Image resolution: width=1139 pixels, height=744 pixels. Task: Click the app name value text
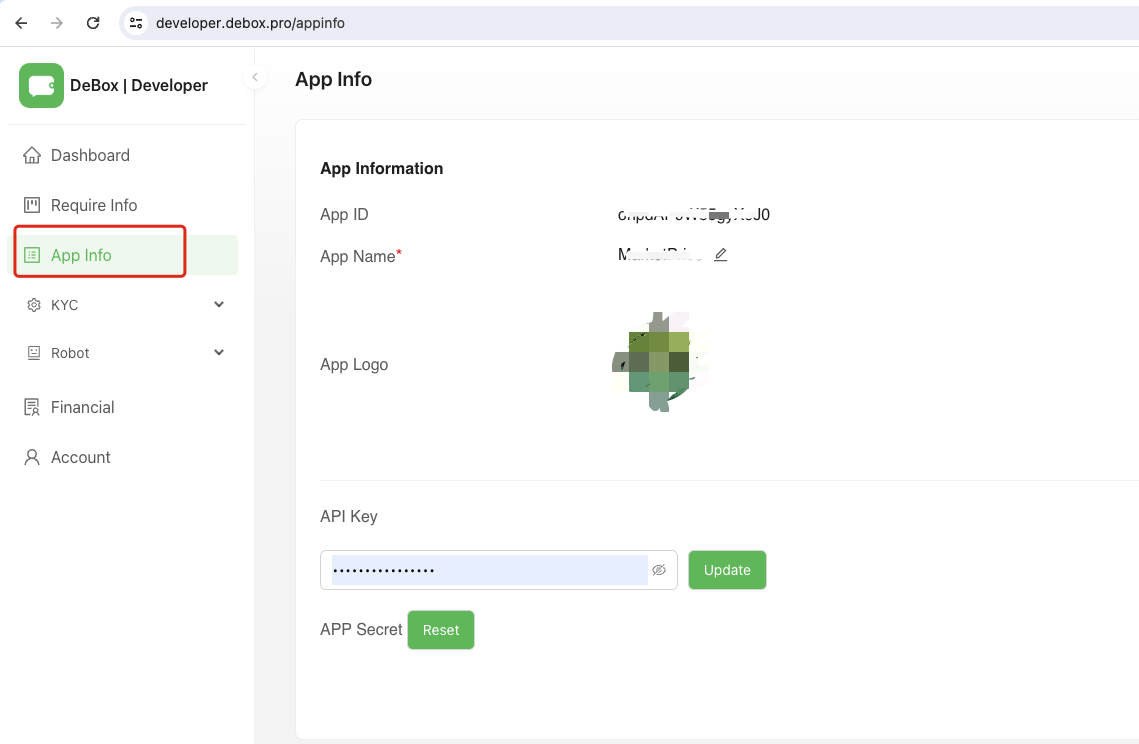click(x=660, y=254)
